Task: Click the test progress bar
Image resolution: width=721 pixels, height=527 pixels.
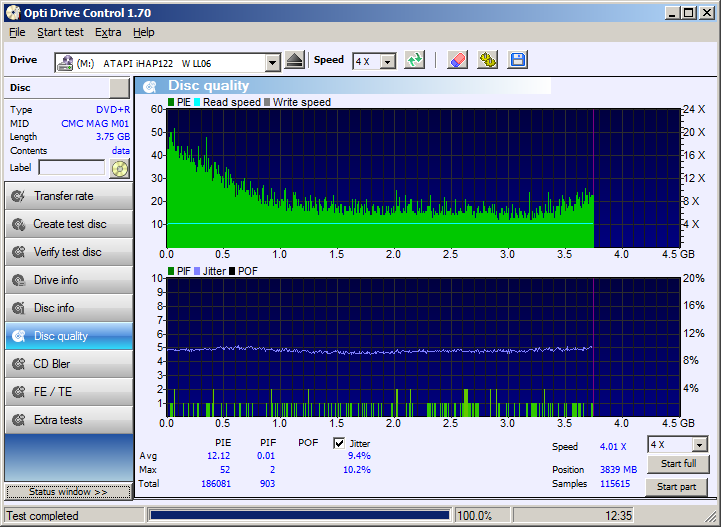Action: (300, 515)
